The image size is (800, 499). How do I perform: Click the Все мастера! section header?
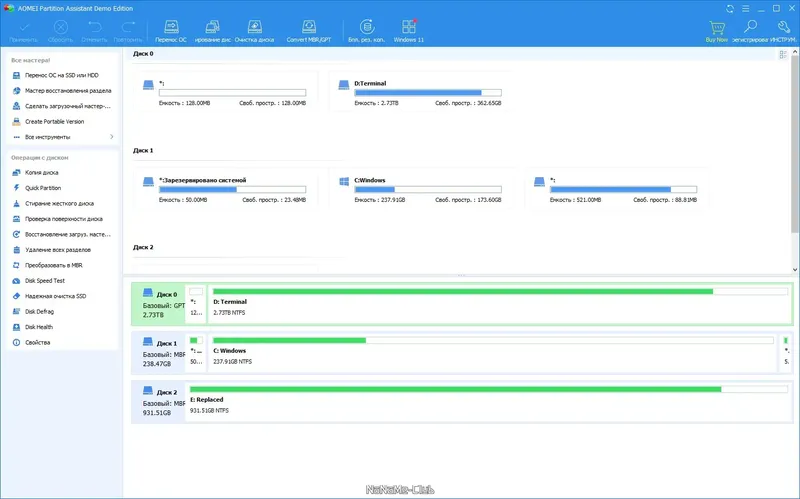(31, 60)
